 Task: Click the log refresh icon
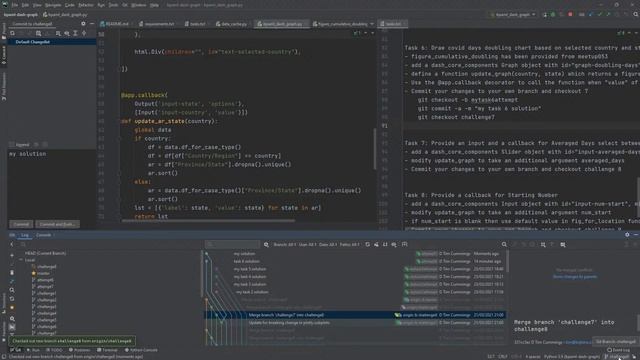click(367, 244)
